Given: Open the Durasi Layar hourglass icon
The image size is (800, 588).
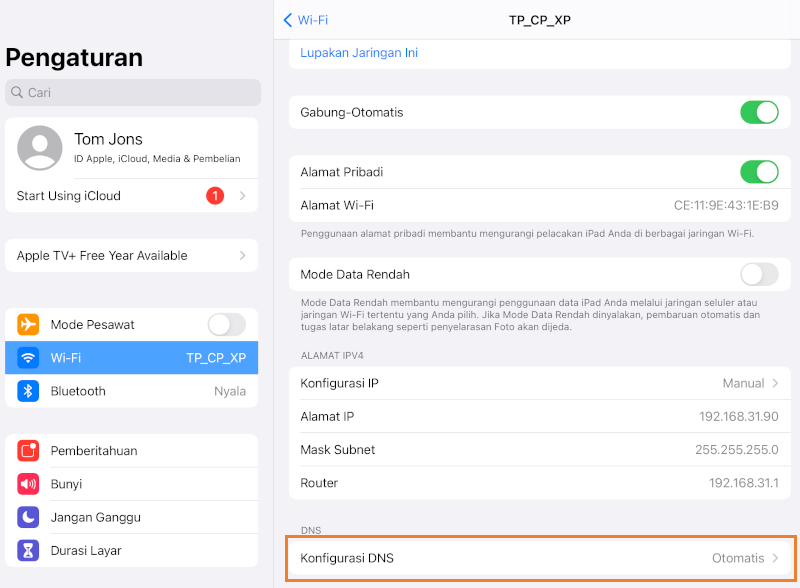Looking at the screenshot, I should (x=28, y=550).
